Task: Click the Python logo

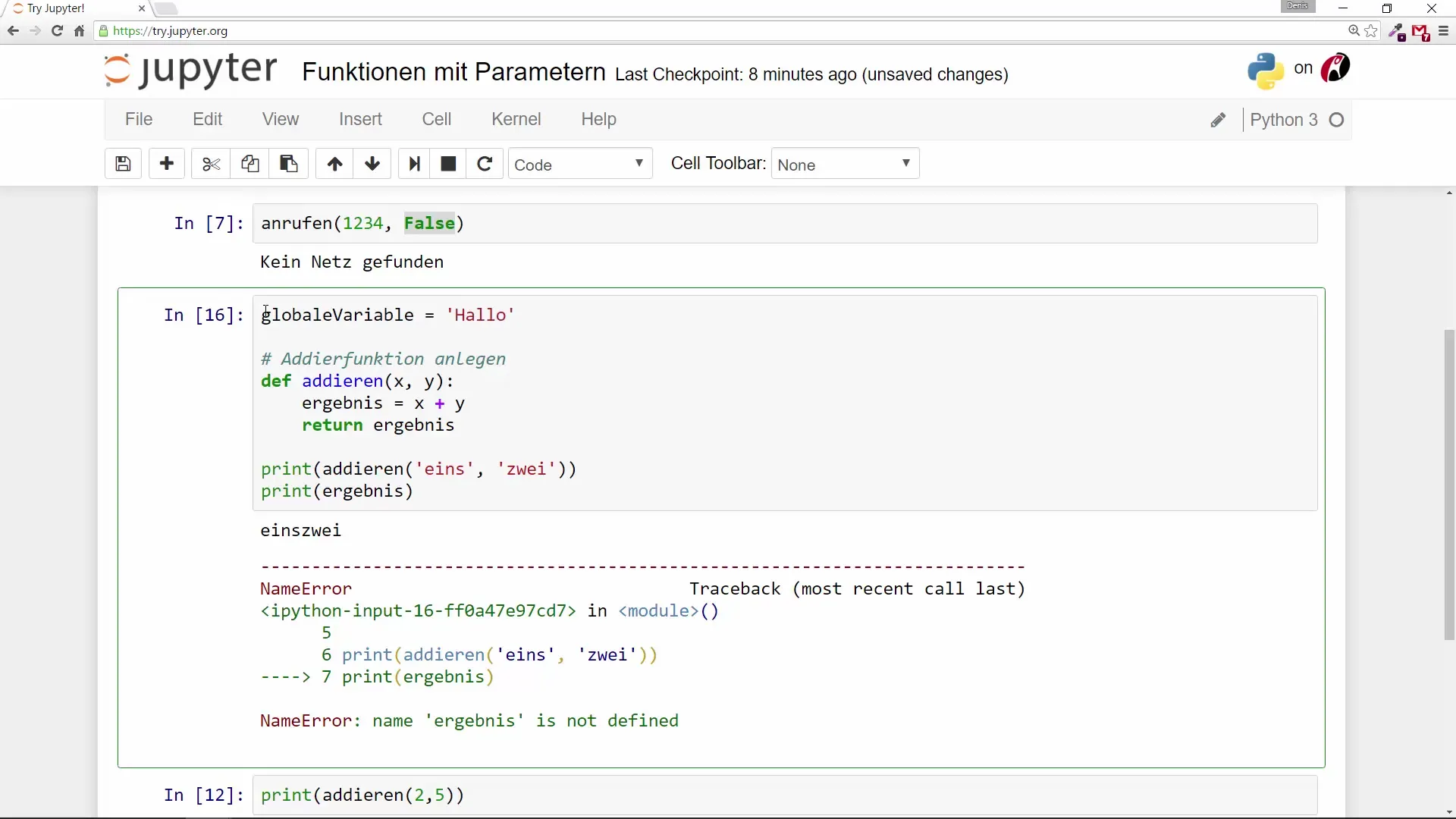Action: 1266,71
